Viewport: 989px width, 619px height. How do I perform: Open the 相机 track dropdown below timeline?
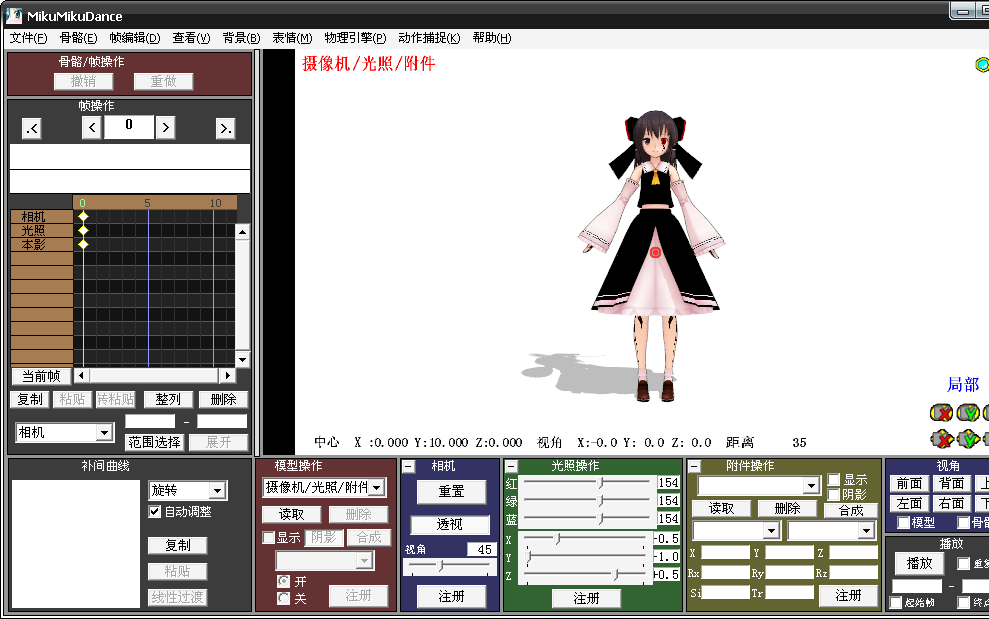tap(104, 433)
